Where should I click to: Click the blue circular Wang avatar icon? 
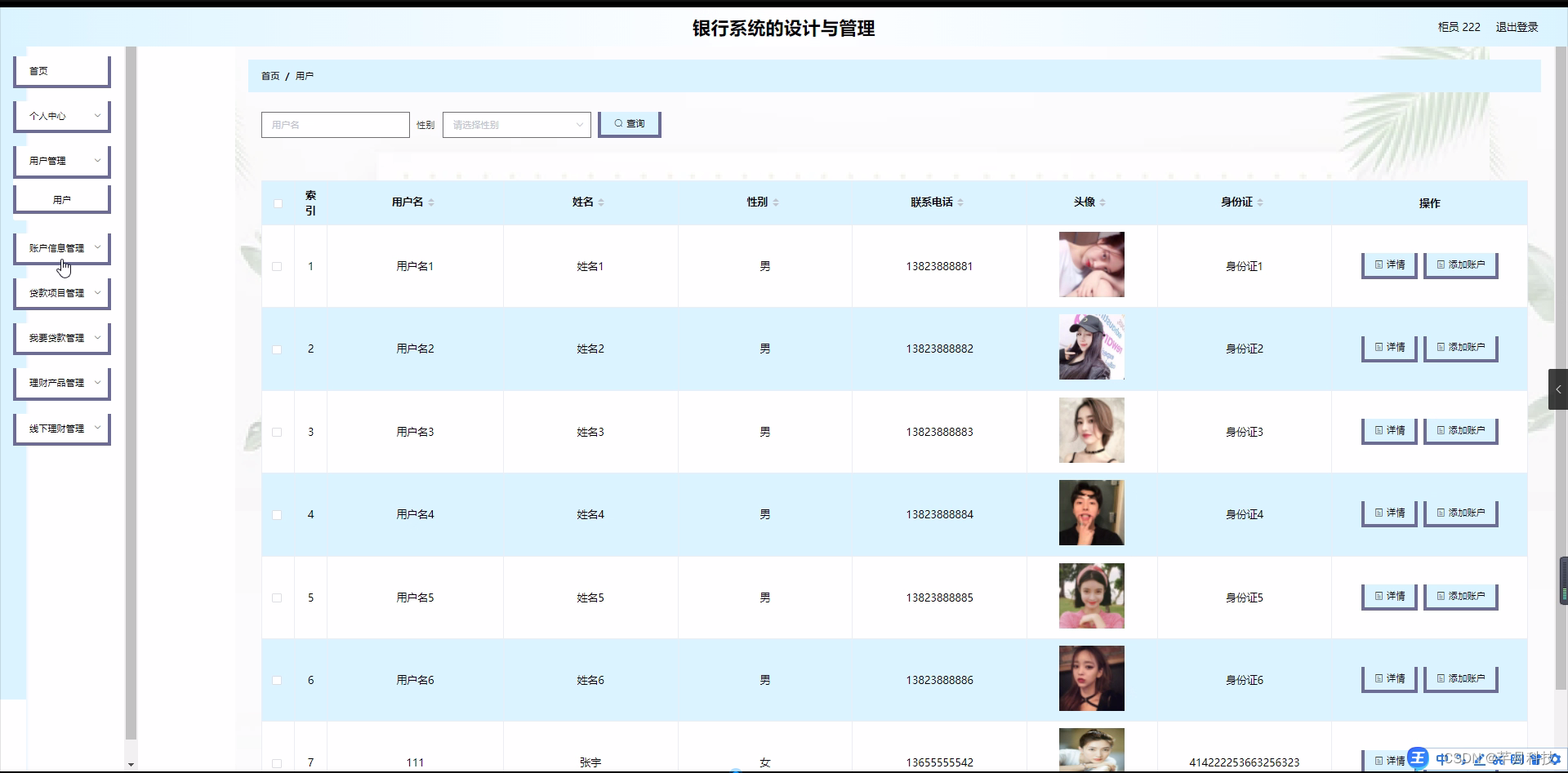point(1419,759)
